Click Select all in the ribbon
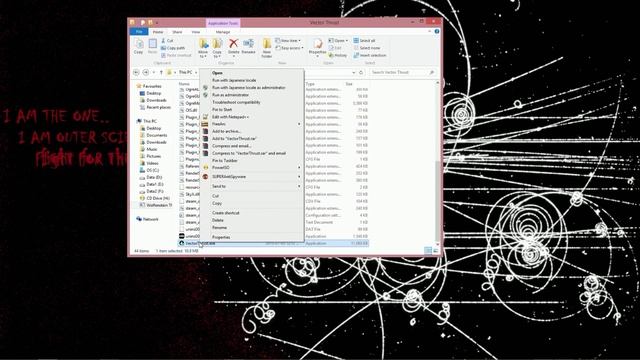The width and height of the screenshot is (640, 360). pyautogui.click(x=364, y=40)
